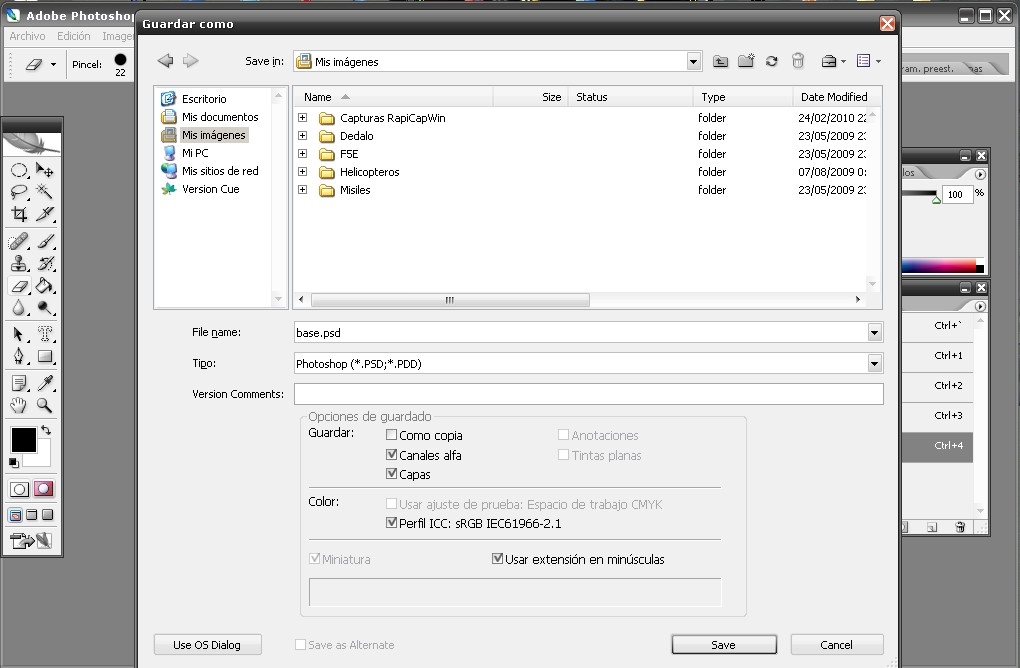Select the Clone Stamp tool
1020x668 pixels.
click(x=19, y=263)
